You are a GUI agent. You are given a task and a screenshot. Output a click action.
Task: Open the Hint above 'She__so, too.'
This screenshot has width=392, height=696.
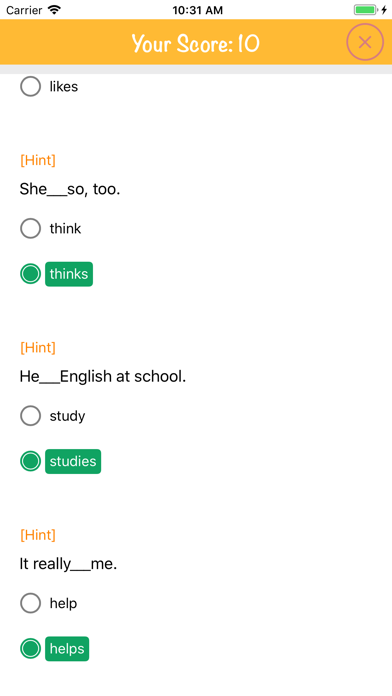click(38, 160)
